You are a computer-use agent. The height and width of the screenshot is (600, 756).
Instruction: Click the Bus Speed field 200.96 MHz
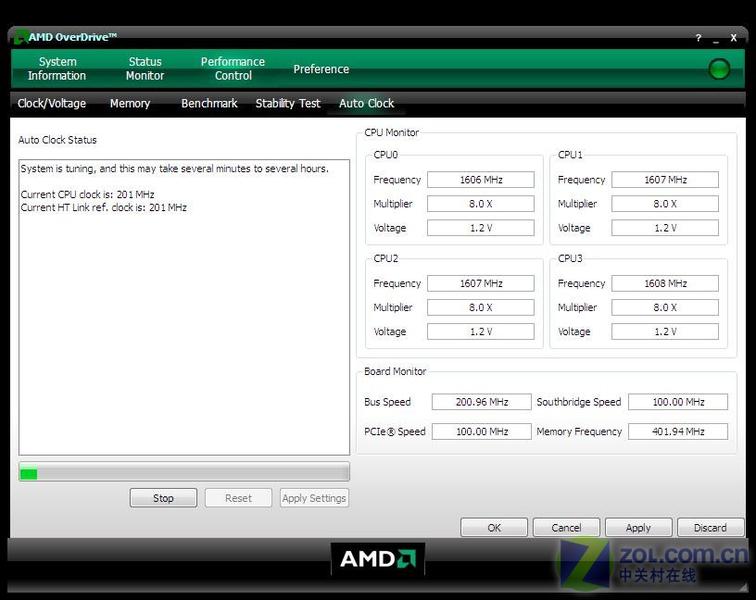tap(482, 402)
